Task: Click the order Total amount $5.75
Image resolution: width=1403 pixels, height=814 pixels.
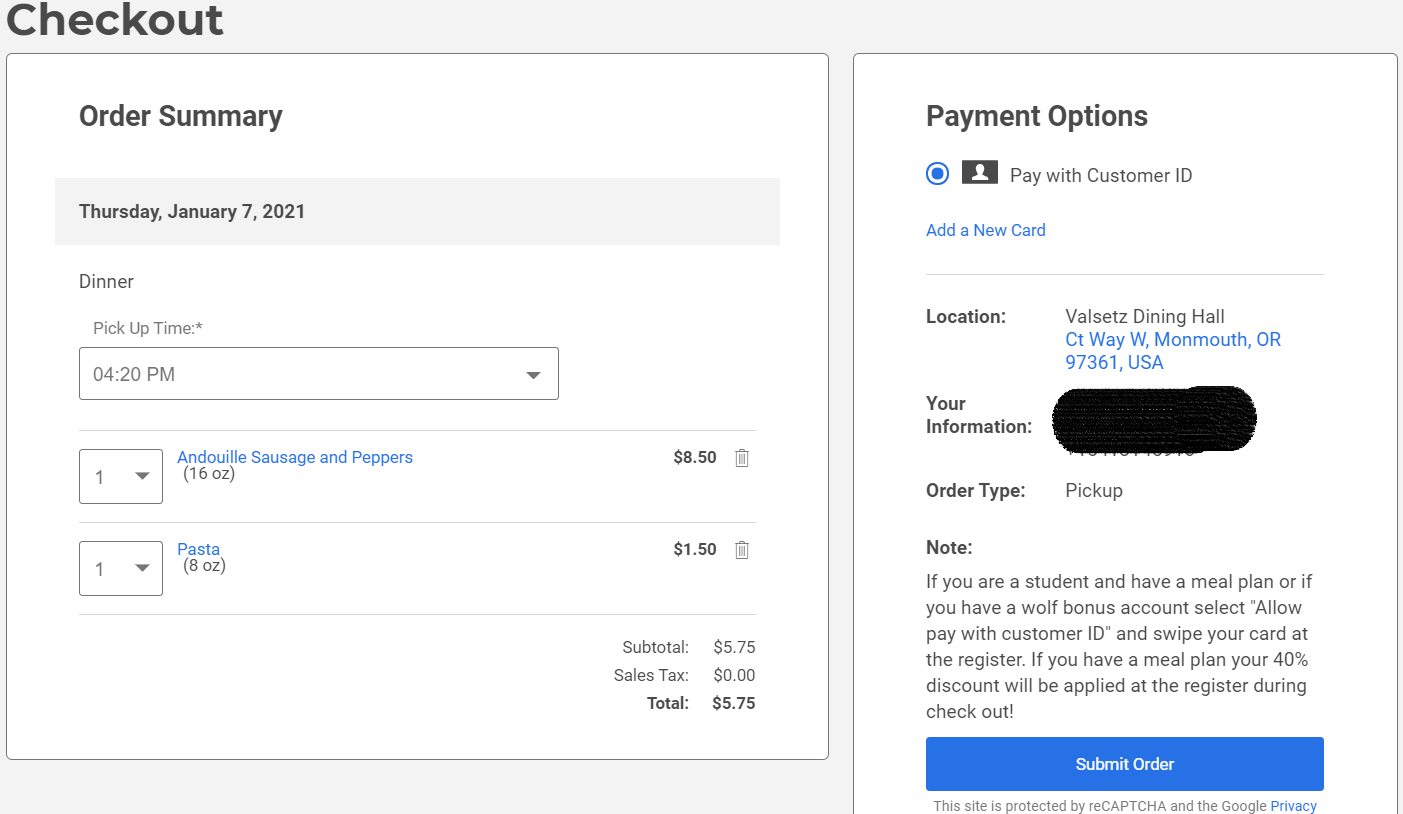Action: [734, 703]
